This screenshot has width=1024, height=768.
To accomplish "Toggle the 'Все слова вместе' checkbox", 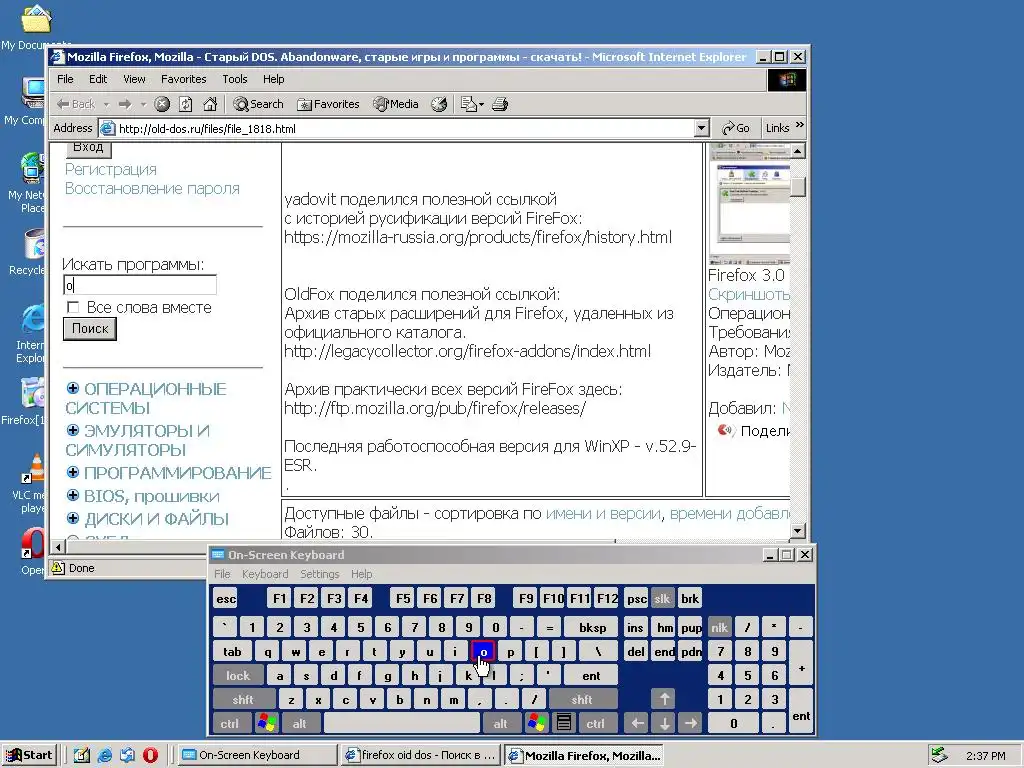I will (73, 307).
